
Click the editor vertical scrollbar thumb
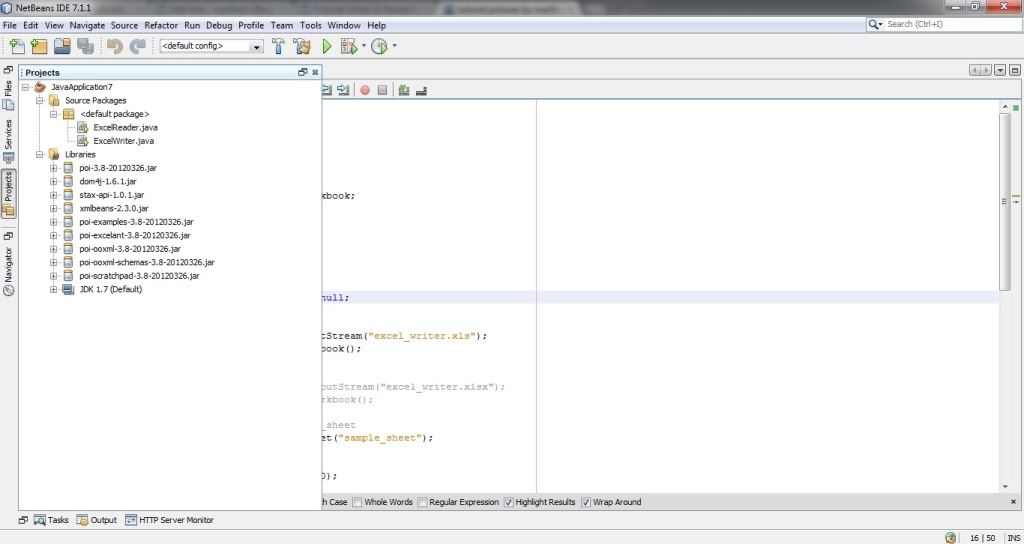pos(1005,202)
